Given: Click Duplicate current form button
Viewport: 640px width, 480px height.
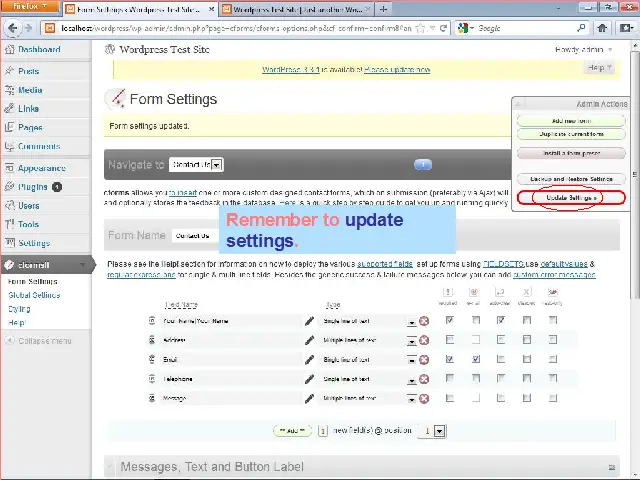Looking at the screenshot, I should [x=571, y=134].
